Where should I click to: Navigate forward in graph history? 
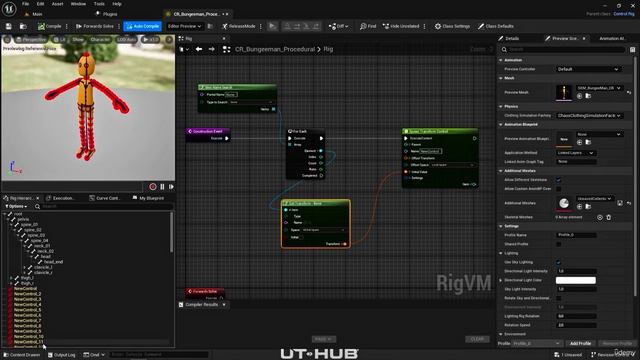[x=211, y=49]
